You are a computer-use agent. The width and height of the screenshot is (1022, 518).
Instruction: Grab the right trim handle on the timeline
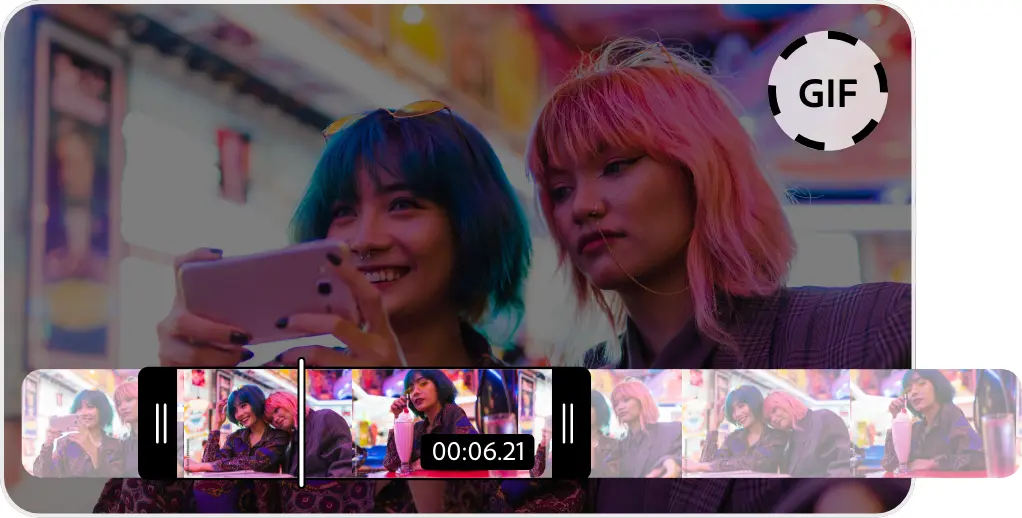click(571, 424)
